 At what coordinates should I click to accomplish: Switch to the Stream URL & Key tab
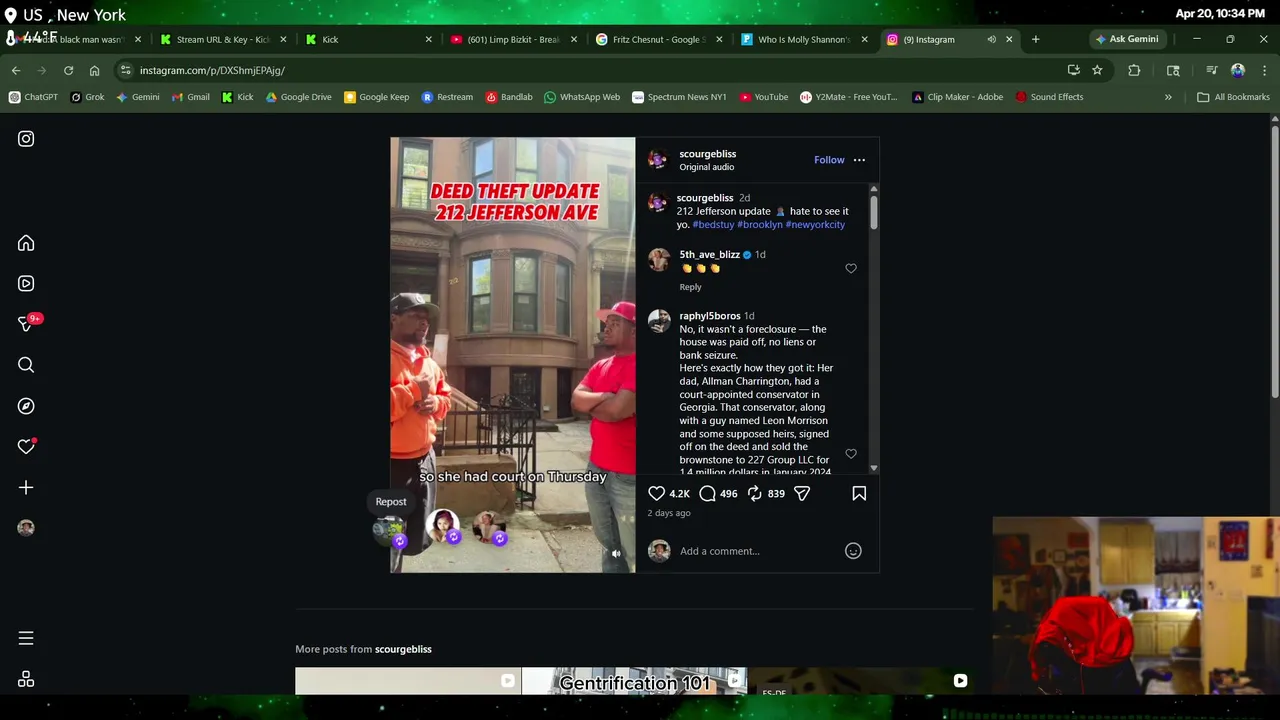tap(222, 39)
